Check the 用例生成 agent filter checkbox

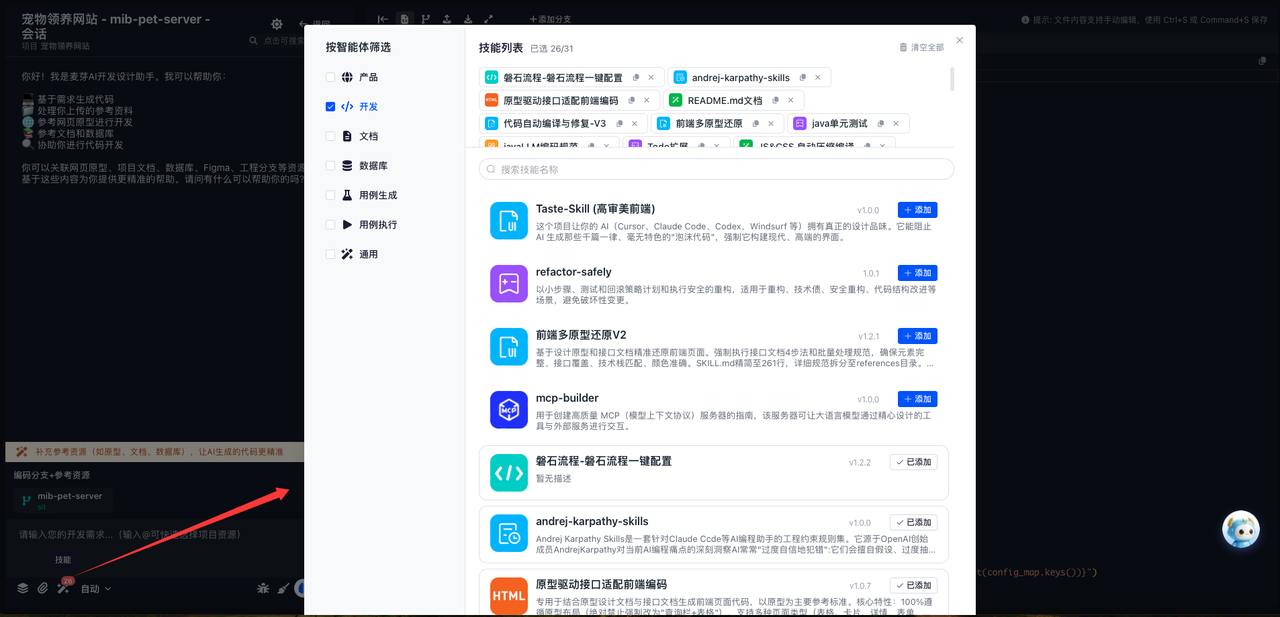[330, 195]
